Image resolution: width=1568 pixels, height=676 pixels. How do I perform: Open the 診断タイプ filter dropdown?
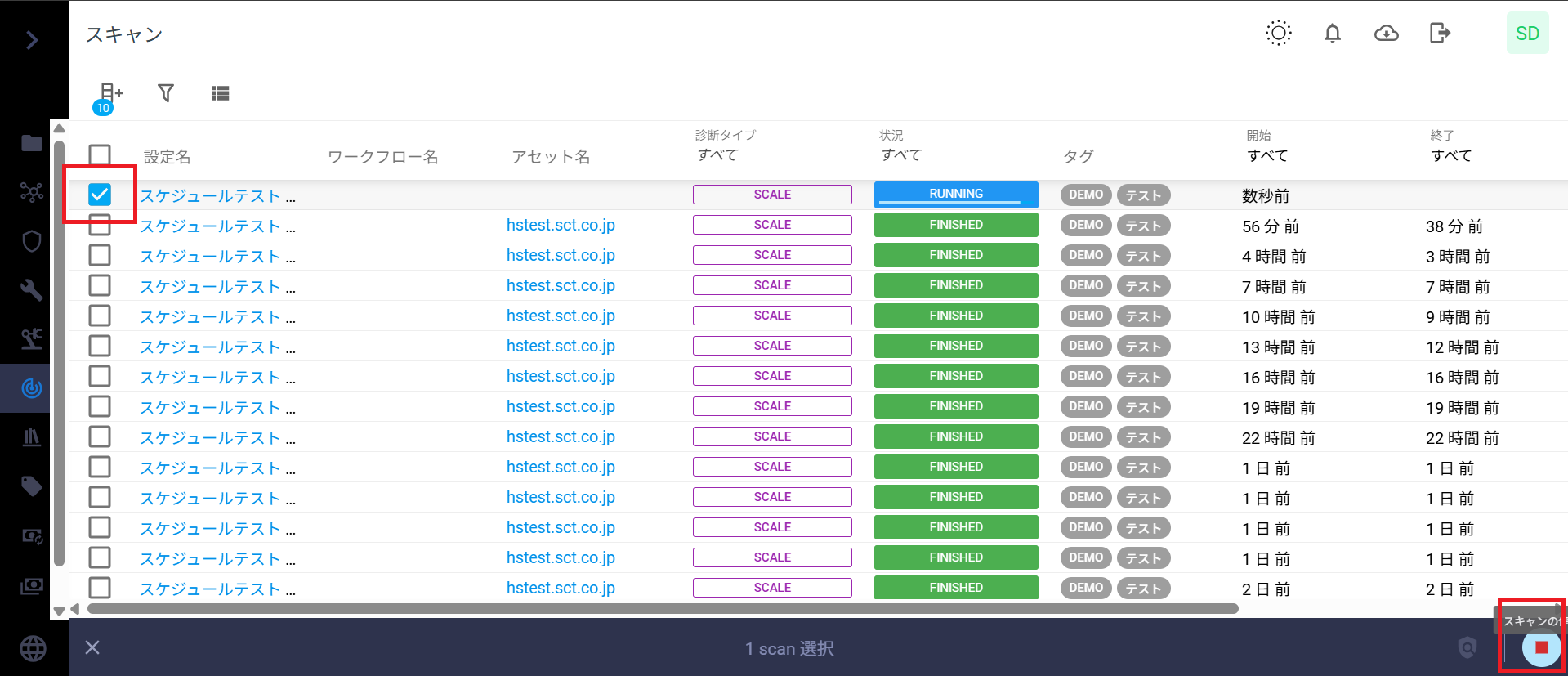[x=718, y=155]
